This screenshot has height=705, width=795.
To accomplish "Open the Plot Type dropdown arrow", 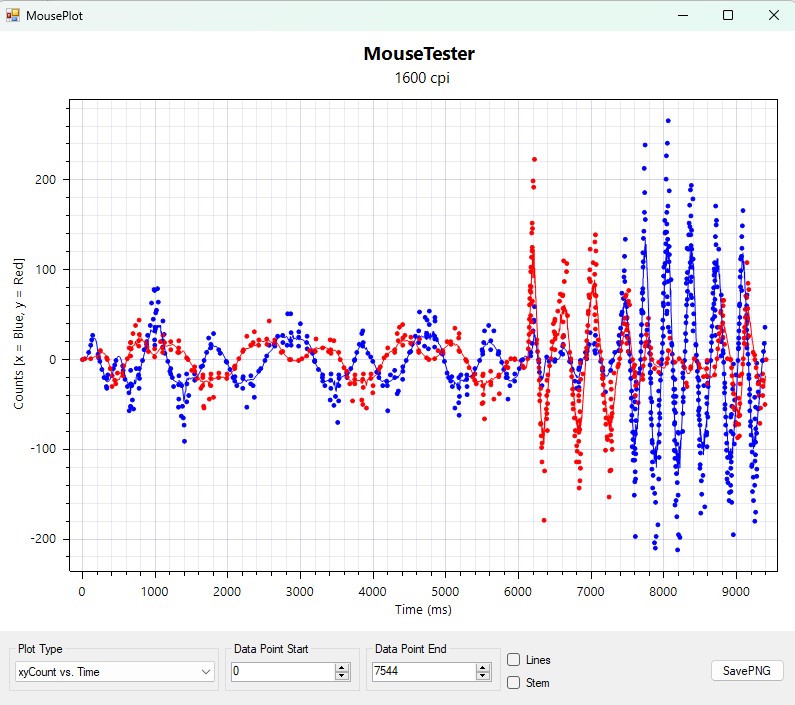I will tap(206, 673).
